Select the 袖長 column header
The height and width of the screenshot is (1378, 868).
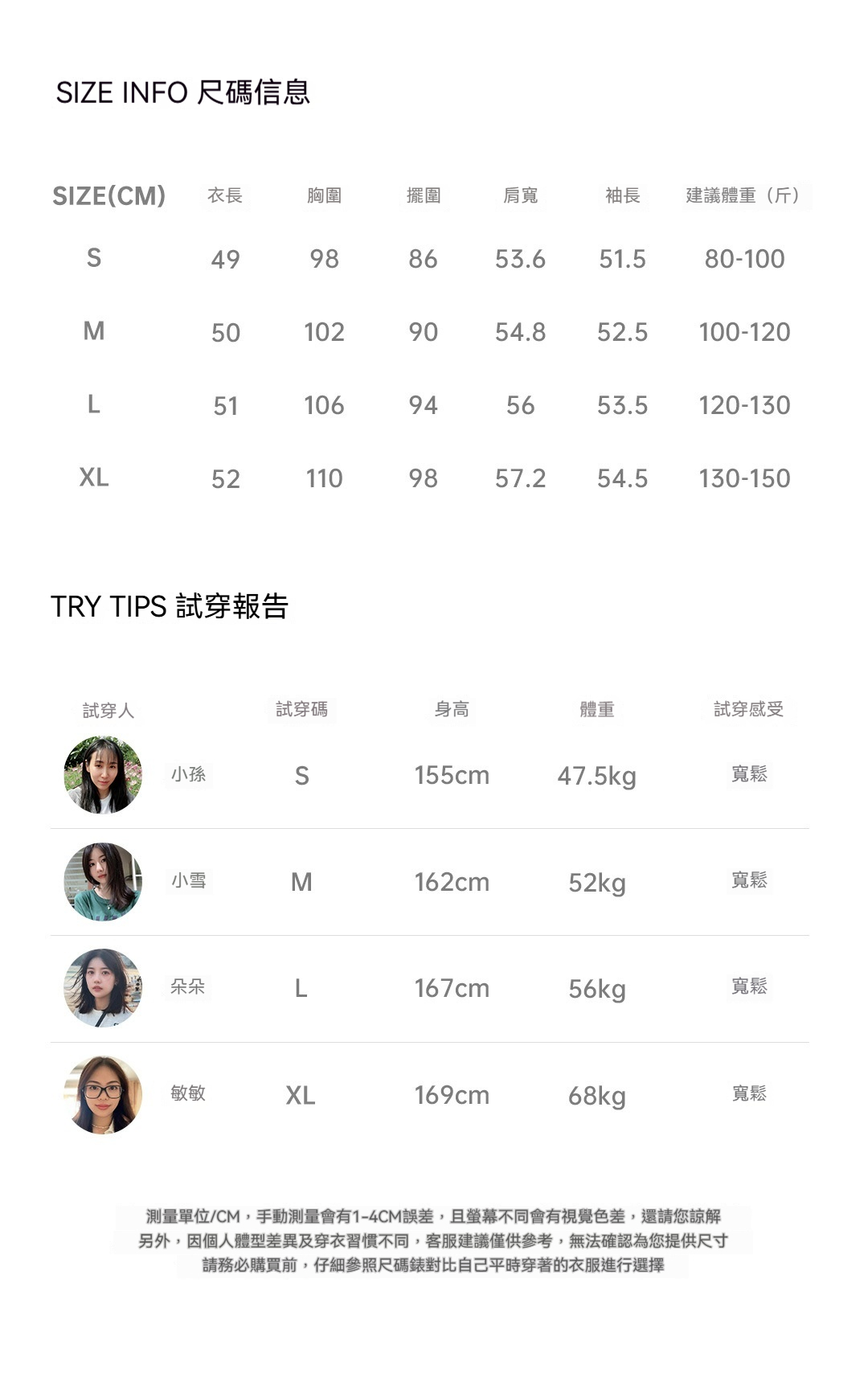point(622,195)
